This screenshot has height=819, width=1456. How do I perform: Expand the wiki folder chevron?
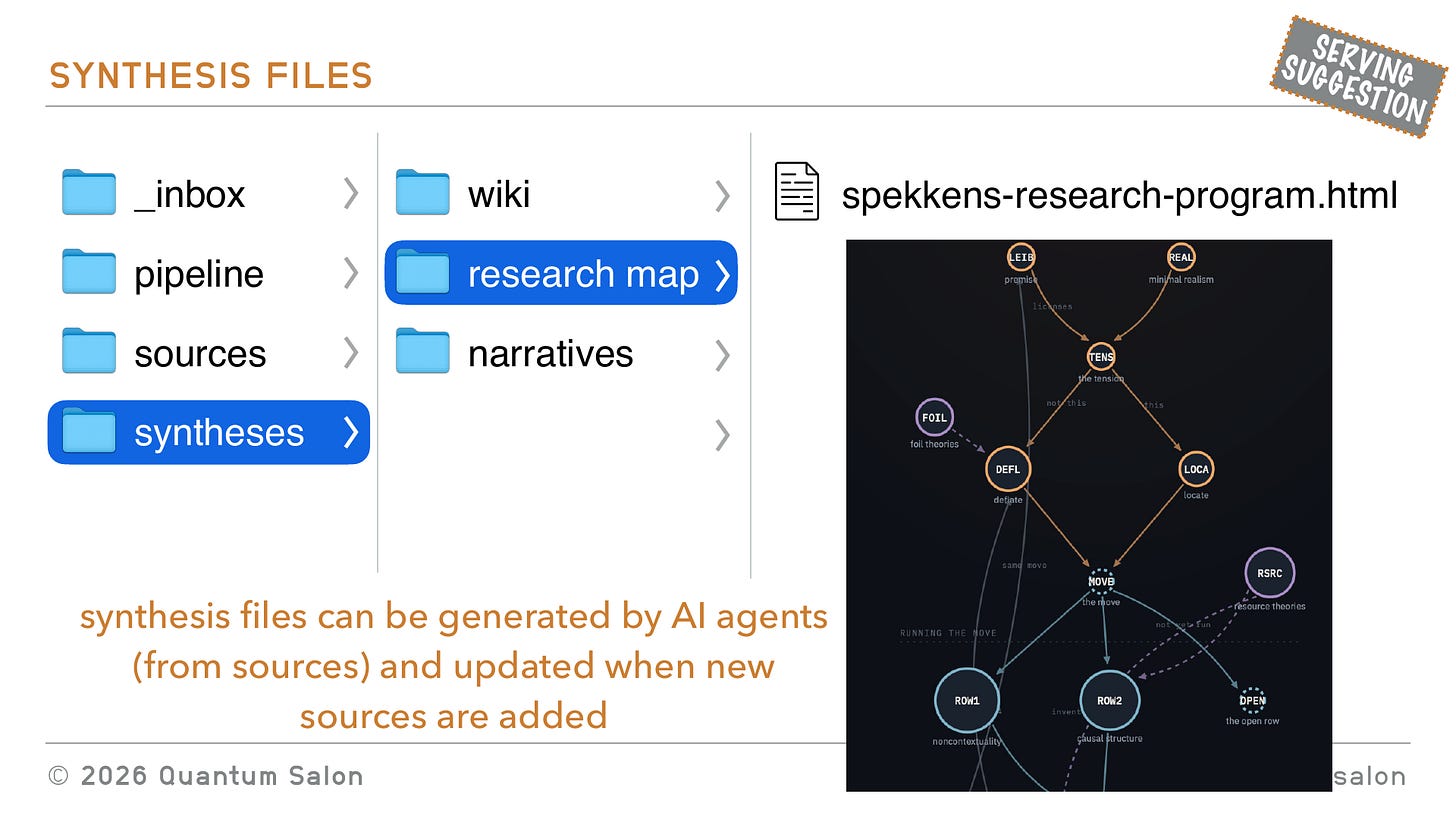722,196
